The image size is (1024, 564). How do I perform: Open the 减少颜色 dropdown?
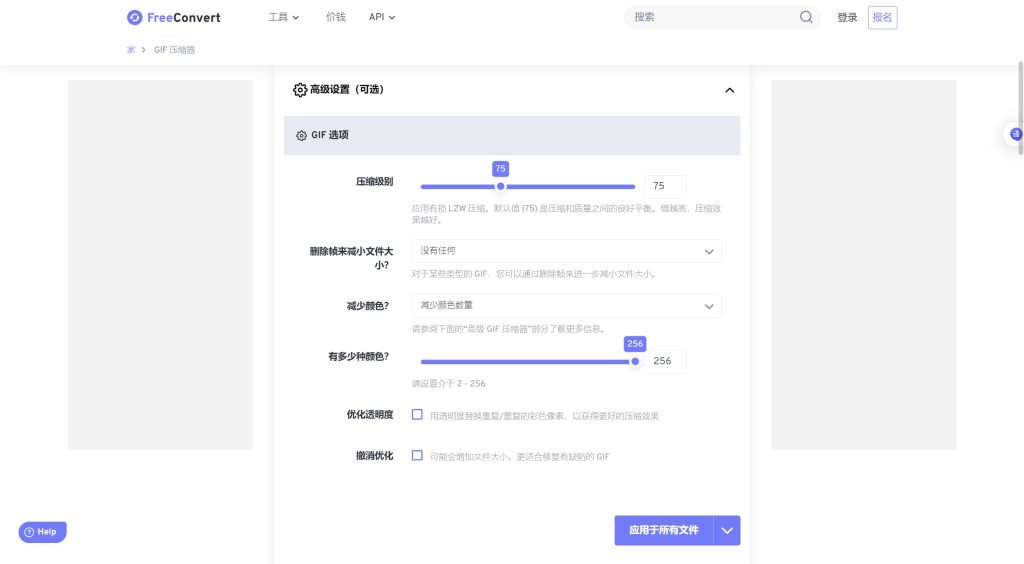pos(566,306)
